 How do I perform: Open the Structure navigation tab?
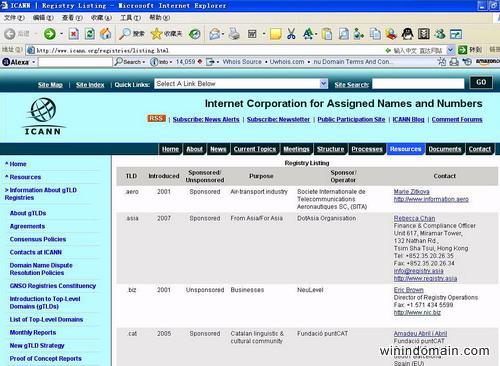pos(330,149)
